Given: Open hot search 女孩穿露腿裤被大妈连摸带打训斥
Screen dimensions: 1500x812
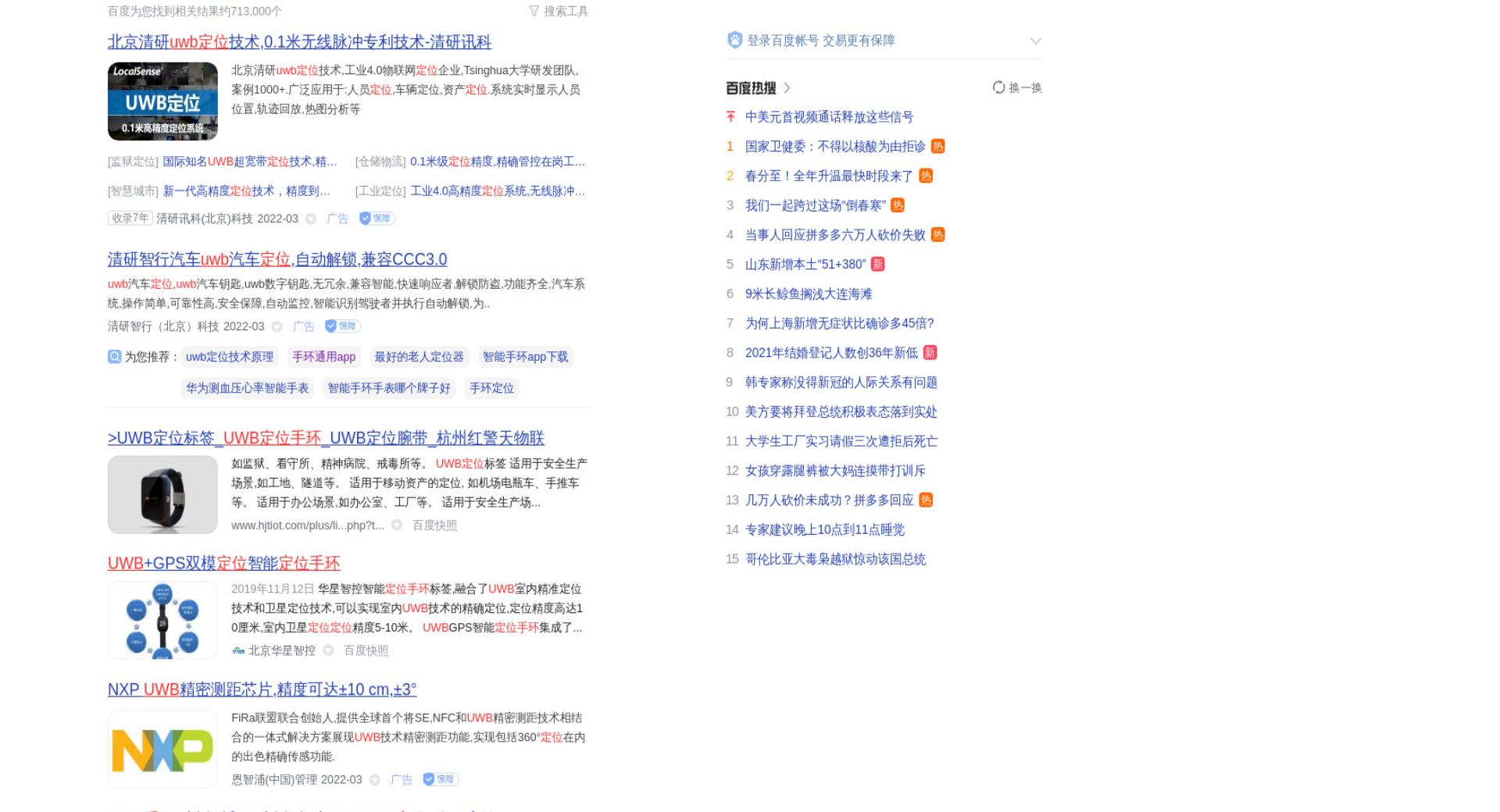Looking at the screenshot, I should (x=835, y=471).
